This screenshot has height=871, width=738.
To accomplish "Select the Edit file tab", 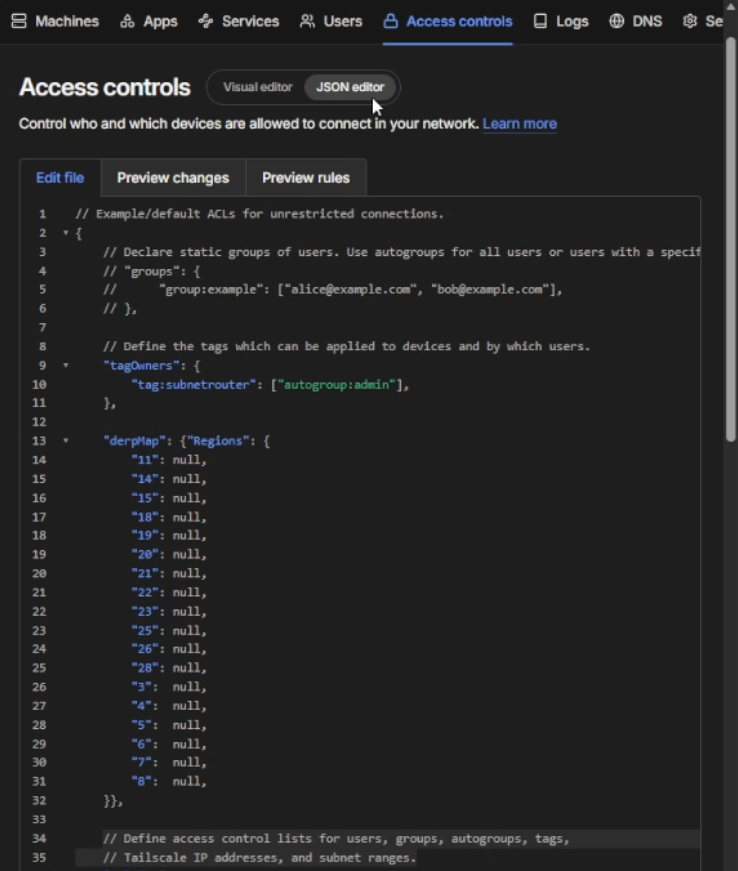I will click(x=60, y=177).
